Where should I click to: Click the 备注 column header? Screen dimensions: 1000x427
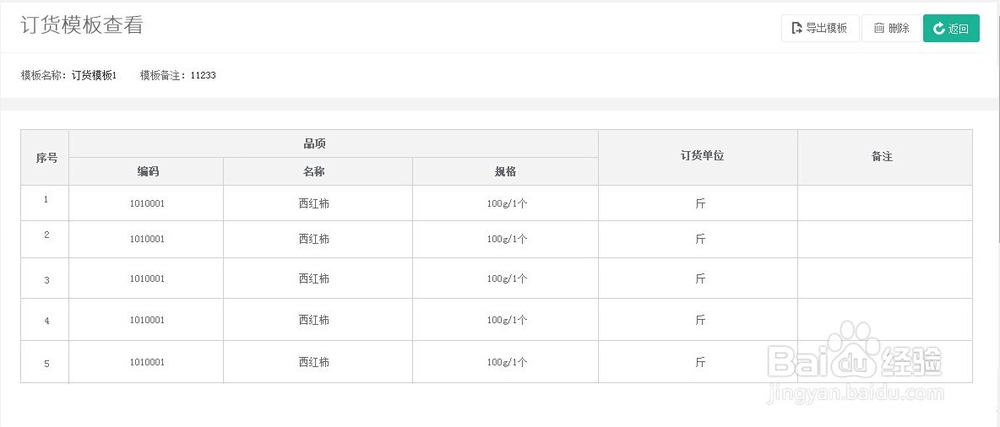pyautogui.click(x=885, y=157)
